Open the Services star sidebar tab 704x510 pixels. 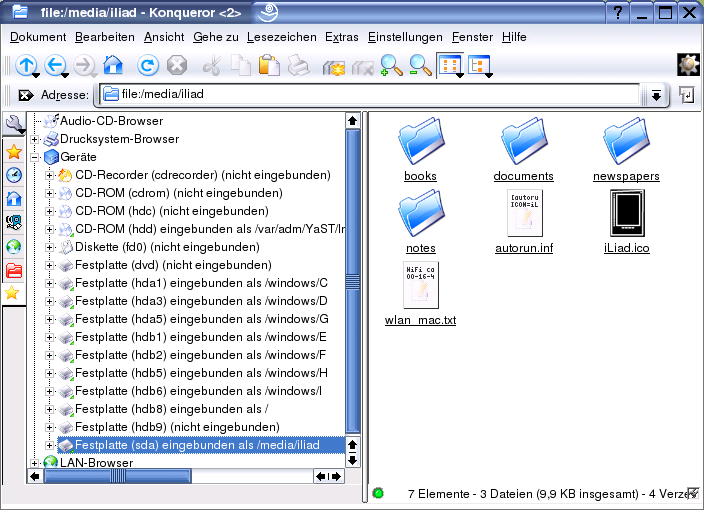pyautogui.click(x=12, y=293)
